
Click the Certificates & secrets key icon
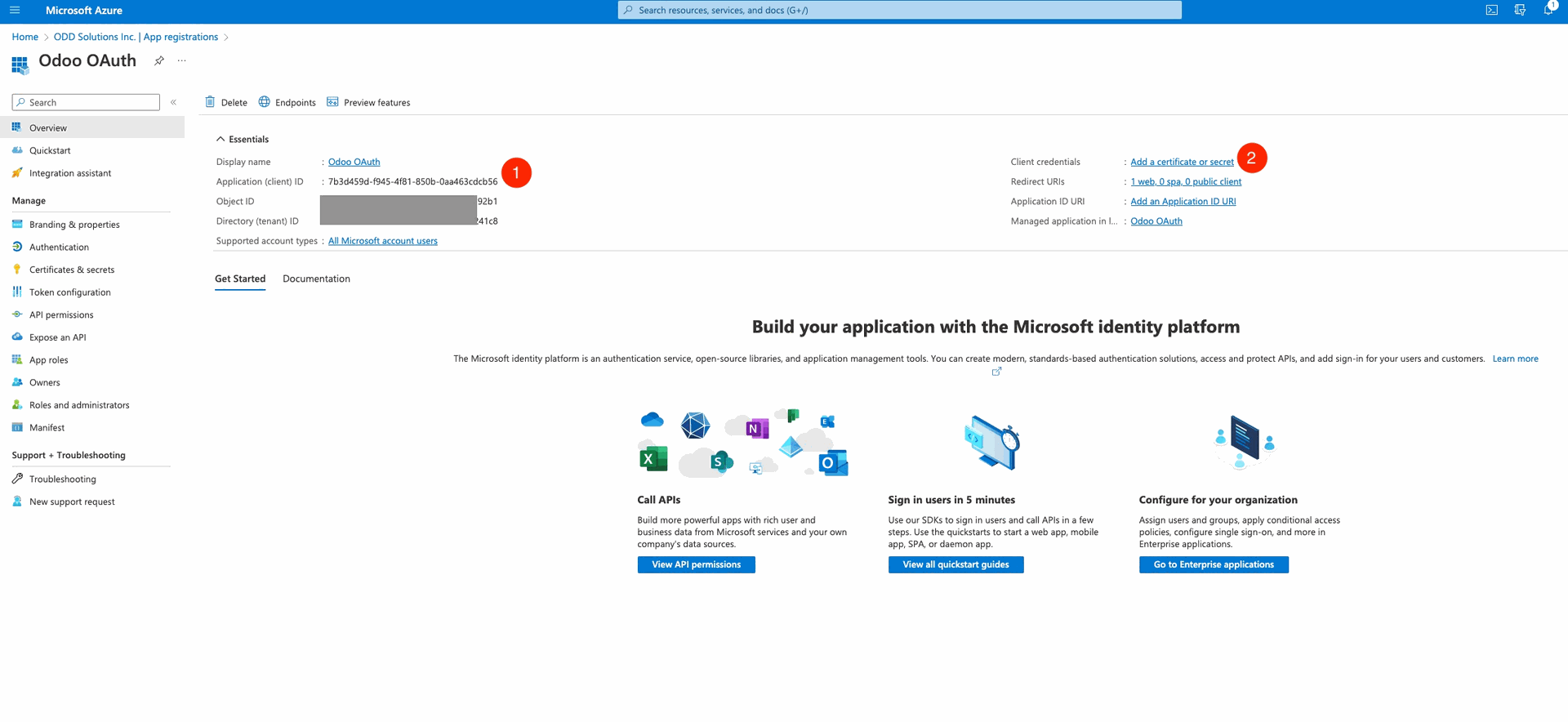[17, 269]
